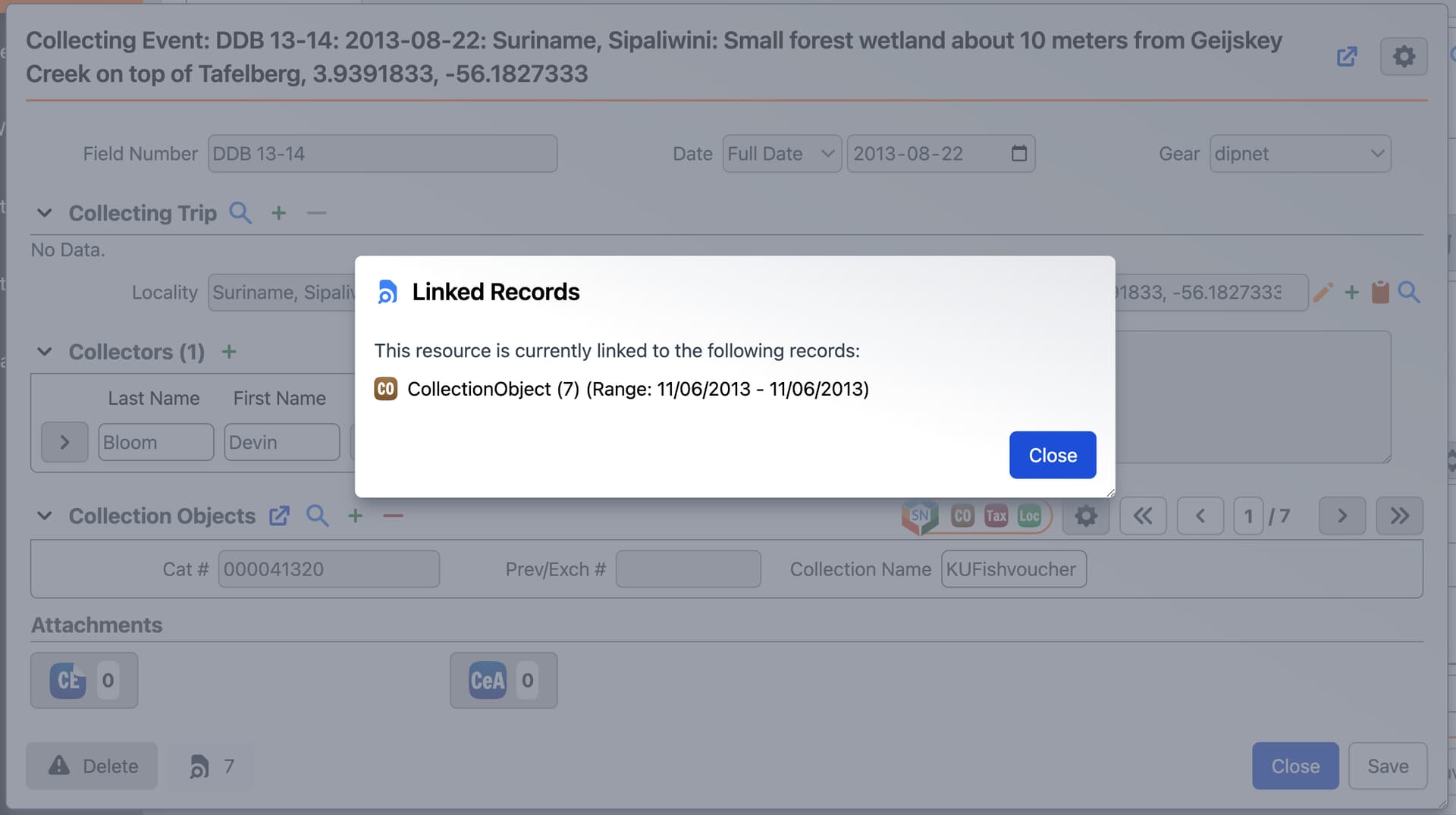Viewport: 1456px width, 815px height.
Task: Search for a Collecting Trip
Action: pyautogui.click(x=240, y=213)
